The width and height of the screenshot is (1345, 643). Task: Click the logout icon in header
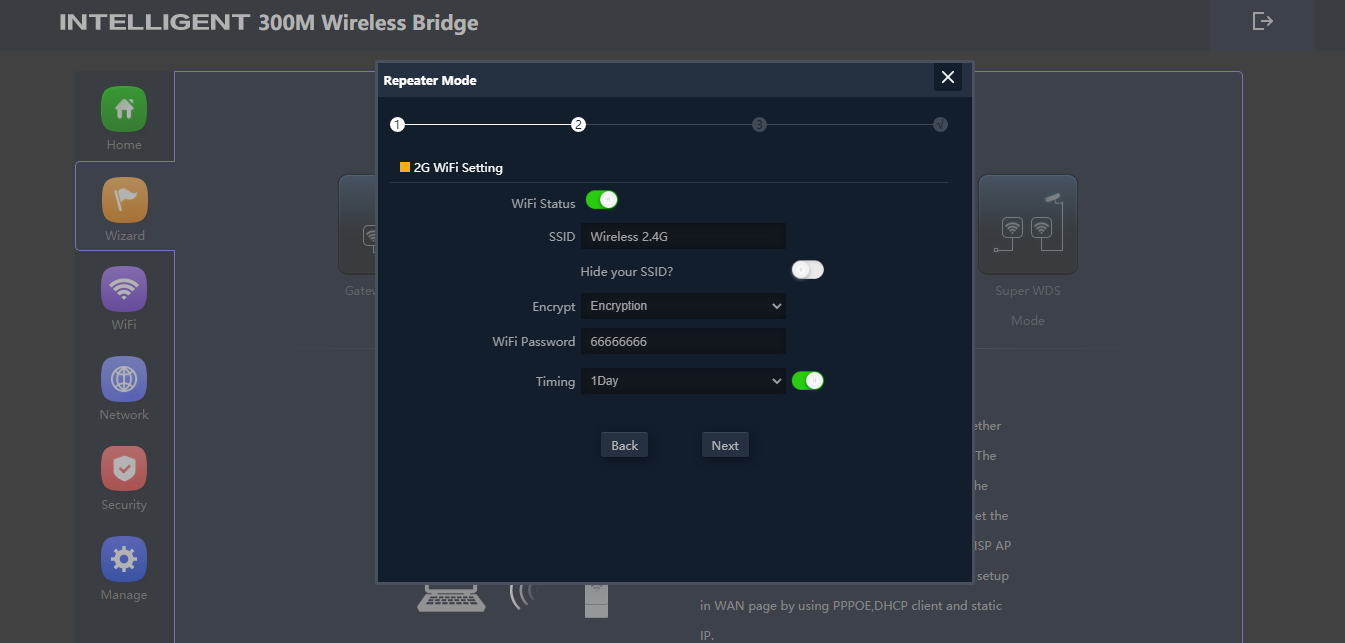(1263, 21)
